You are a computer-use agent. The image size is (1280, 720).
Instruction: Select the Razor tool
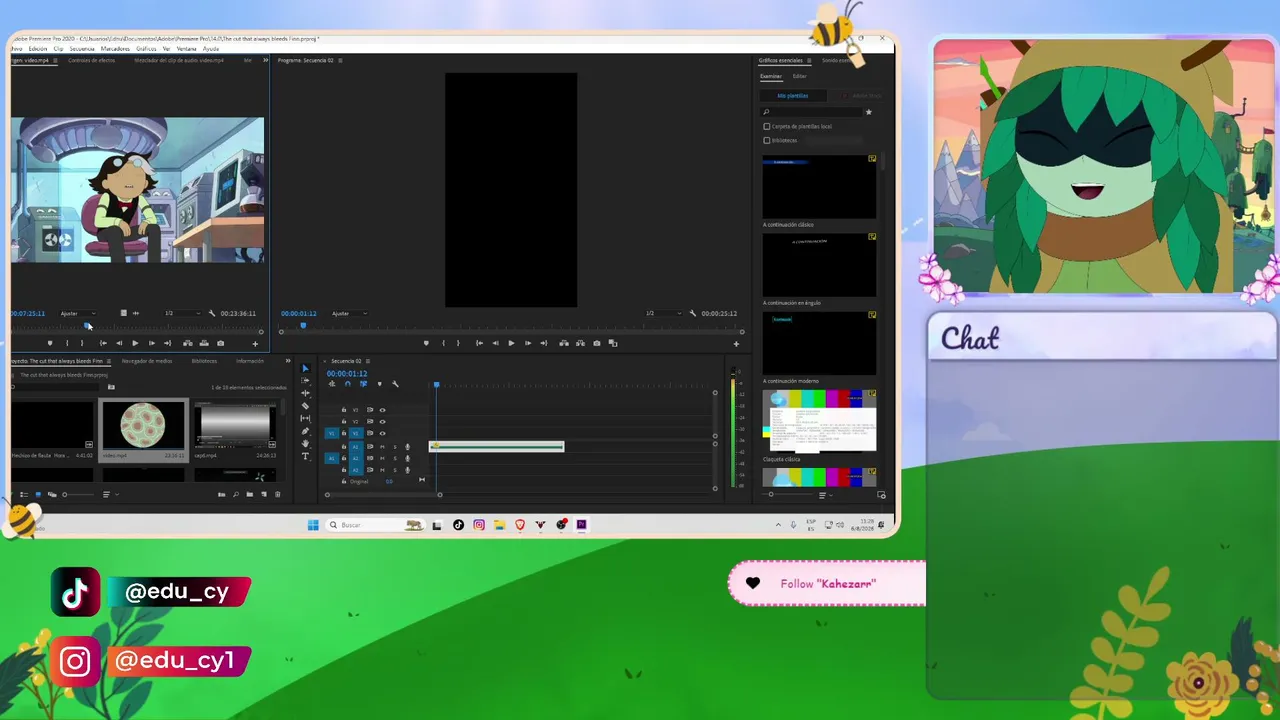tap(306, 406)
